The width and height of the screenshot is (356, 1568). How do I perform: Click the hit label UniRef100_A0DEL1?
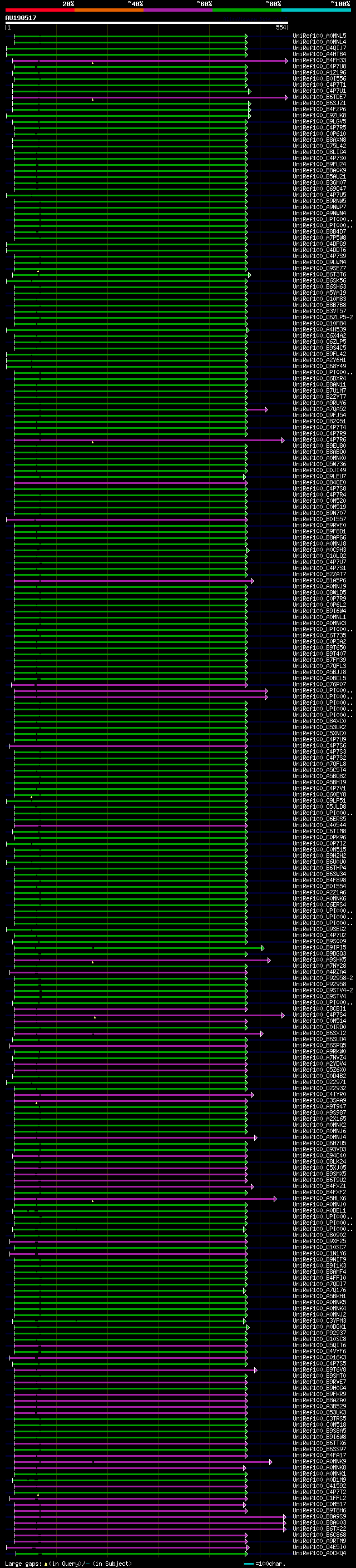click(319, 1211)
